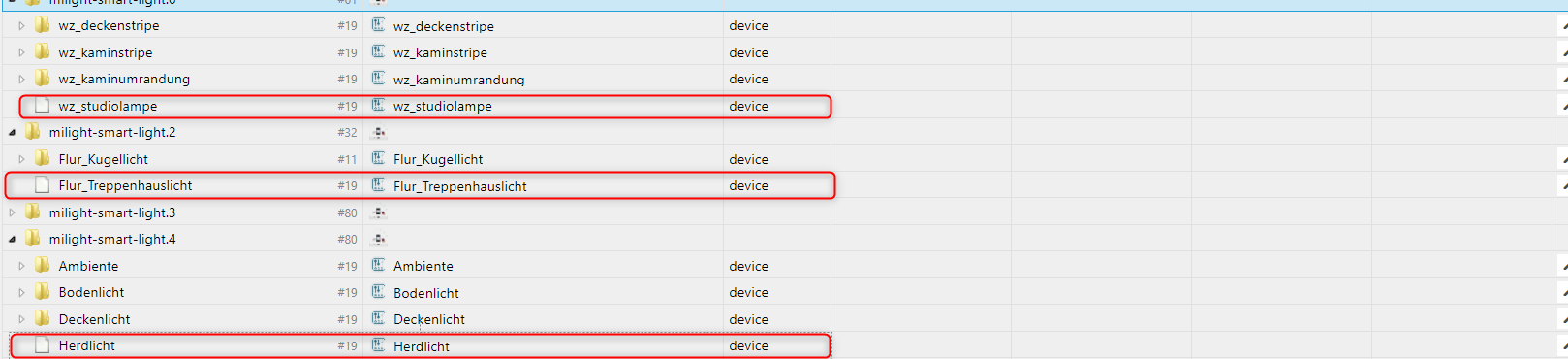
Task: Click the wz_studiolampe file icon
Action: tap(42, 105)
